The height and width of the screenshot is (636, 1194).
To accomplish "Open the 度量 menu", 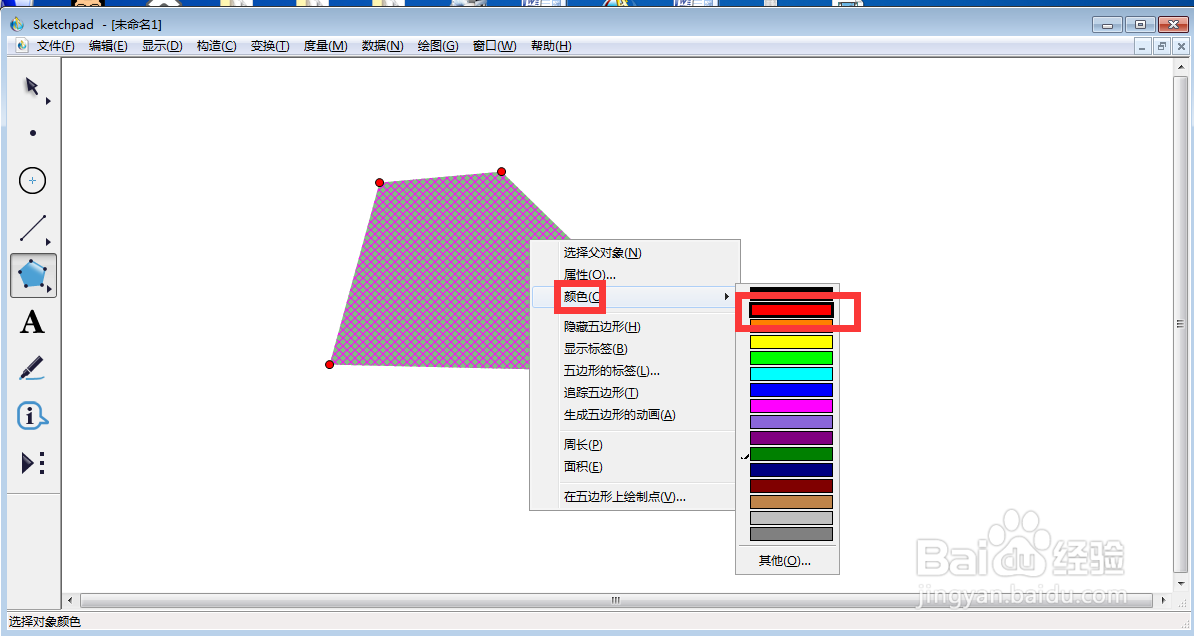I will (324, 45).
